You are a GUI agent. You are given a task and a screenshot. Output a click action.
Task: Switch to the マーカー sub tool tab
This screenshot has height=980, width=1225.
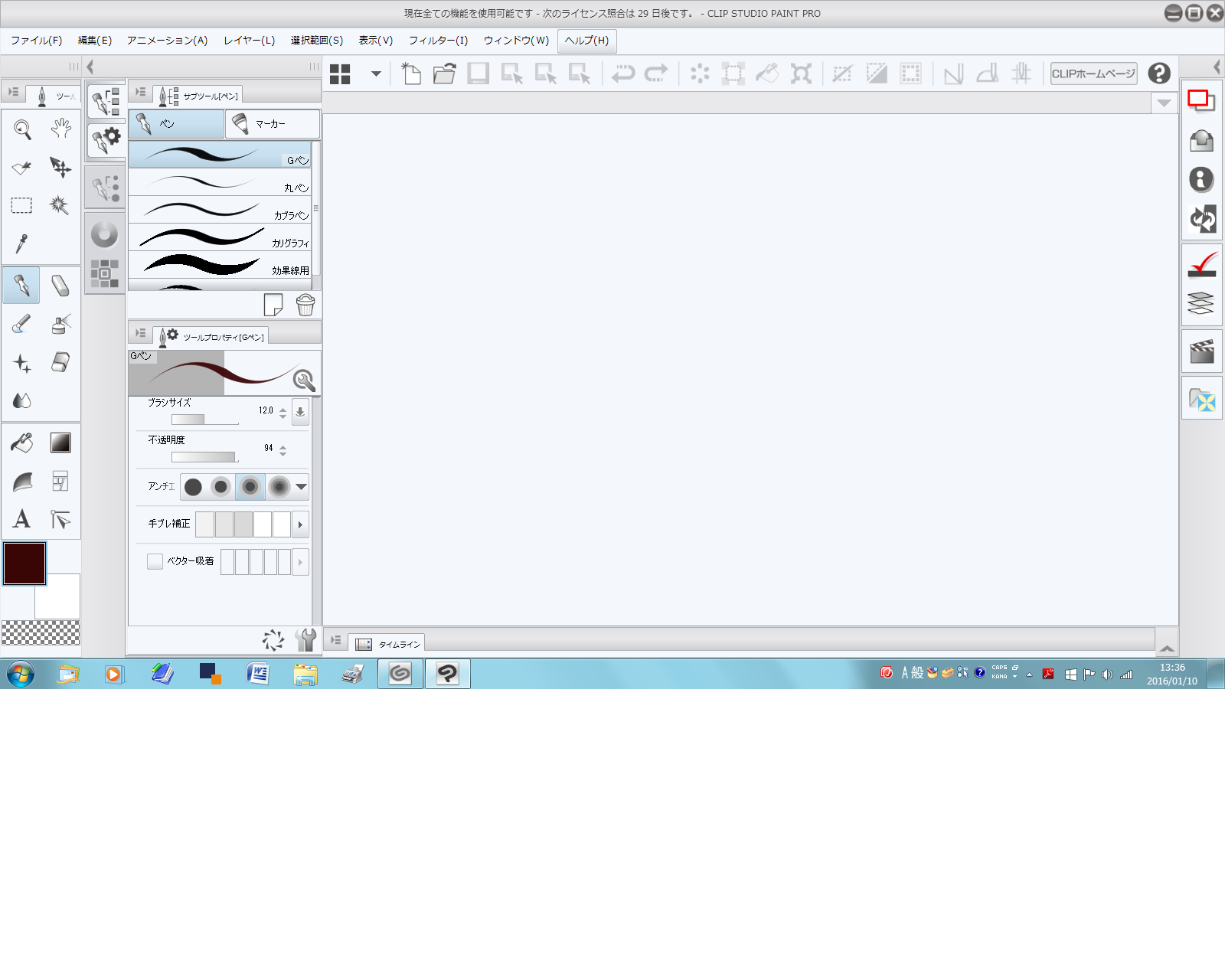(x=272, y=124)
